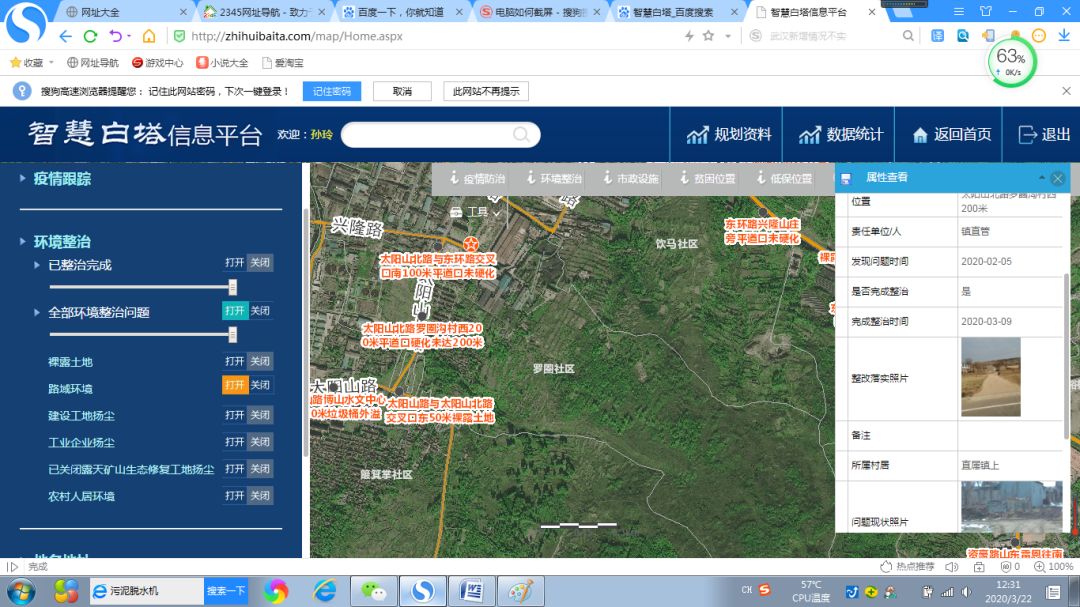This screenshot has width=1080, height=607.
Task: Turn off the 路域环境 layer
Action: click(259, 387)
